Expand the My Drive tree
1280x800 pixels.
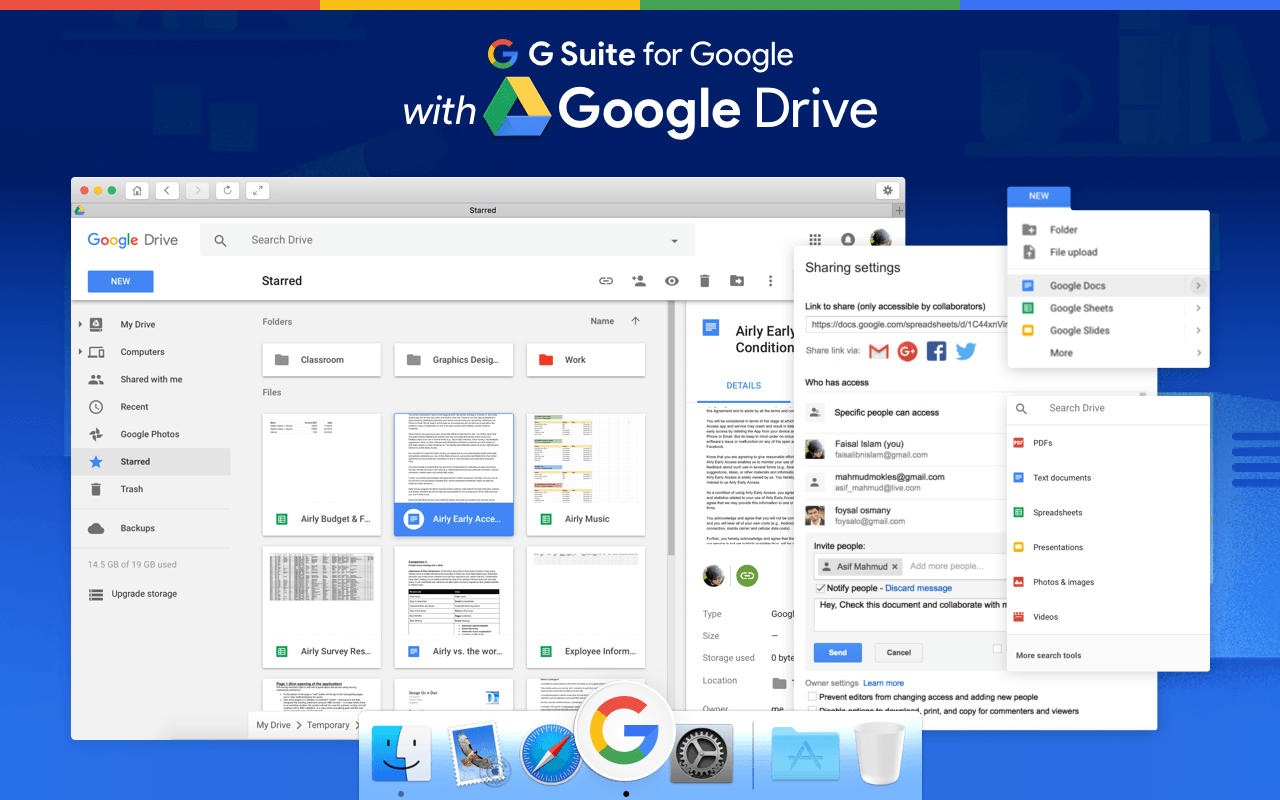pos(80,325)
